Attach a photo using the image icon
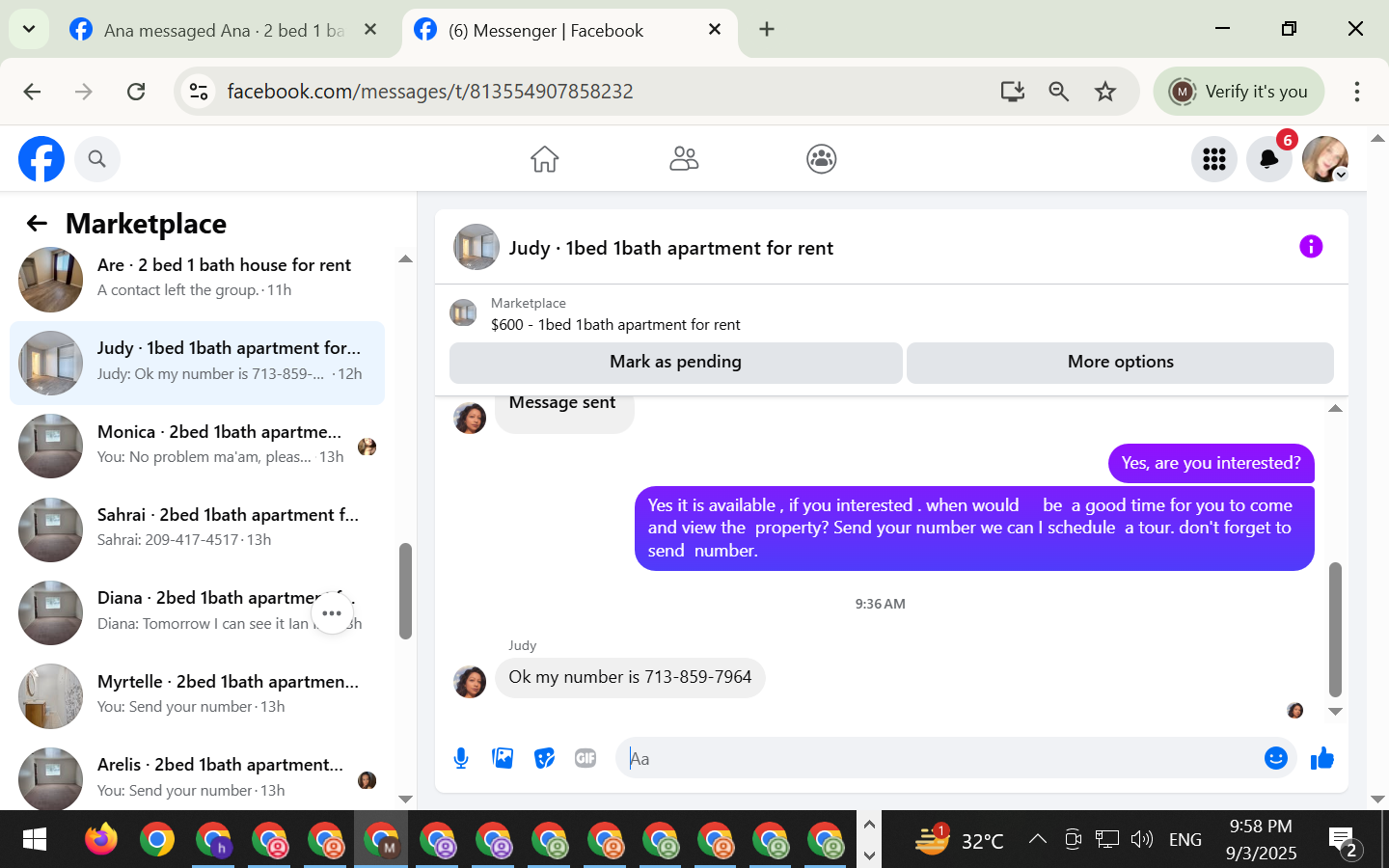This screenshot has width=1389, height=868. (503, 758)
